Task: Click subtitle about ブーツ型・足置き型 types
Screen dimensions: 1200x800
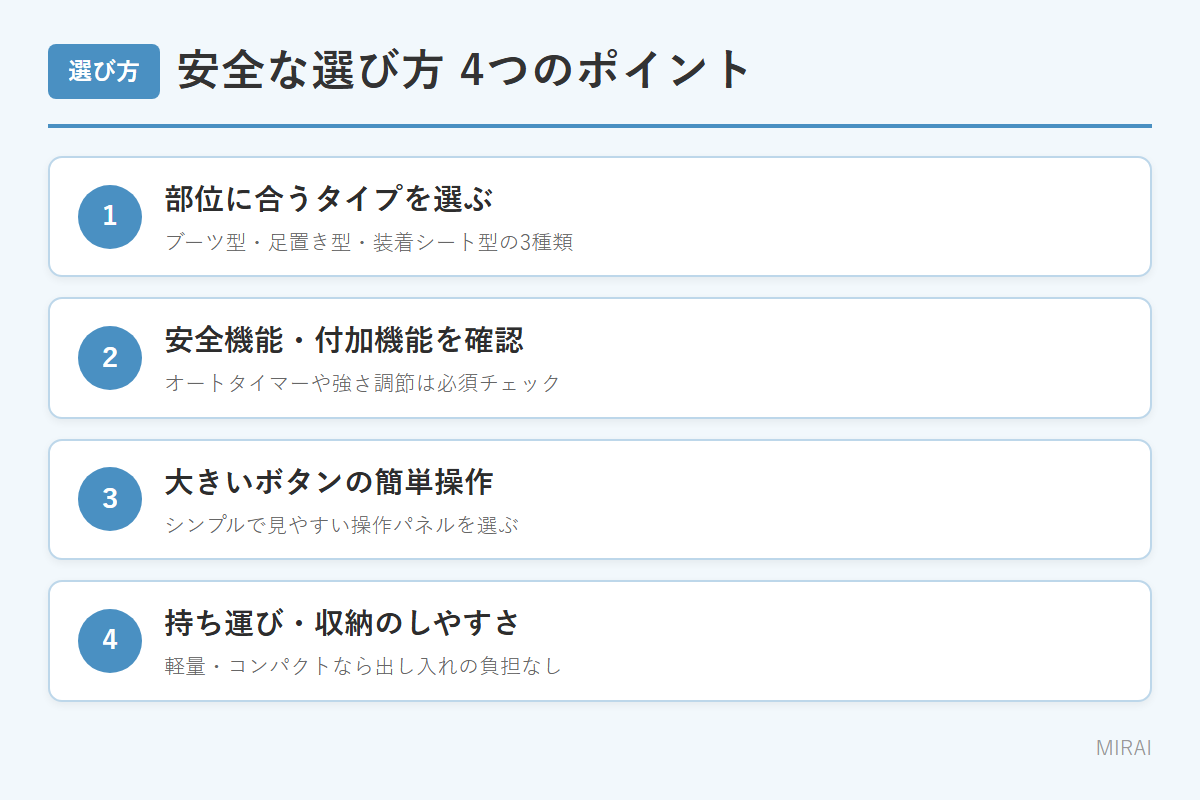Action: [x=369, y=242]
